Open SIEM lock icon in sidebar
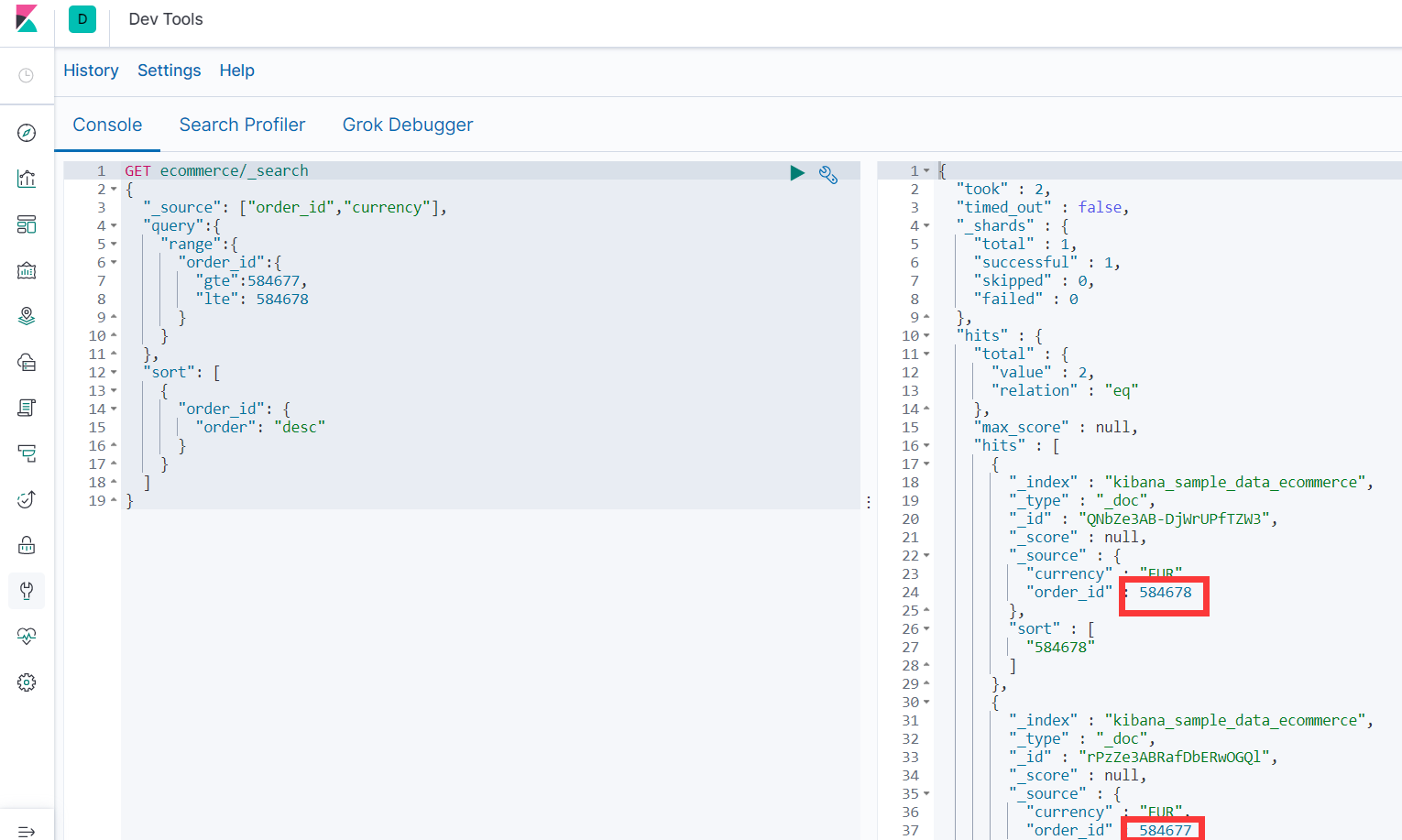Image resolution: width=1402 pixels, height=840 pixels. click(x=27, y=545)
